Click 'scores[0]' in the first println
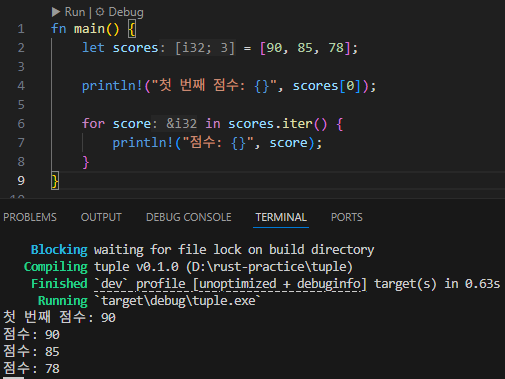This screenshot has width=505, height=379. 327,86
